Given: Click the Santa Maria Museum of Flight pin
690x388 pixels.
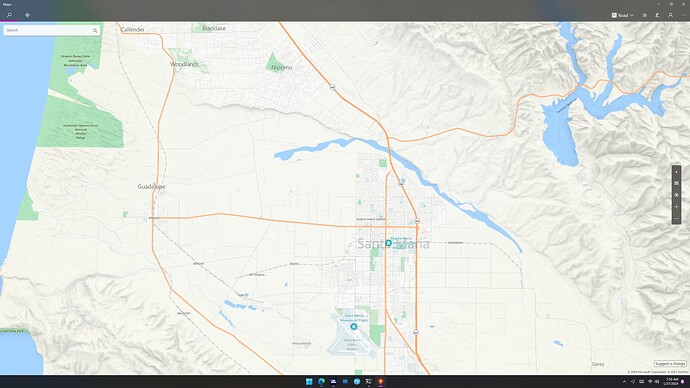Looking at the screenshot, I should (x=353, y=327).
